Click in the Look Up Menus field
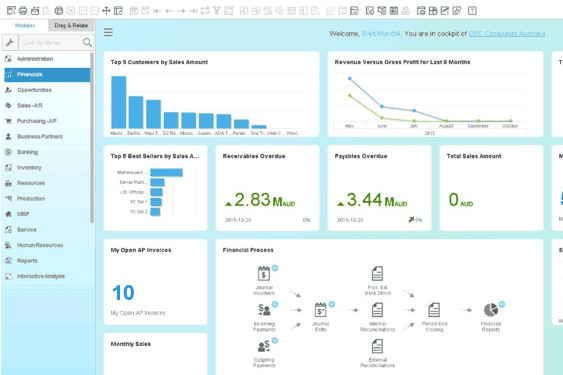The width and height of the screenshot is (563, 375). coord(50,42)
